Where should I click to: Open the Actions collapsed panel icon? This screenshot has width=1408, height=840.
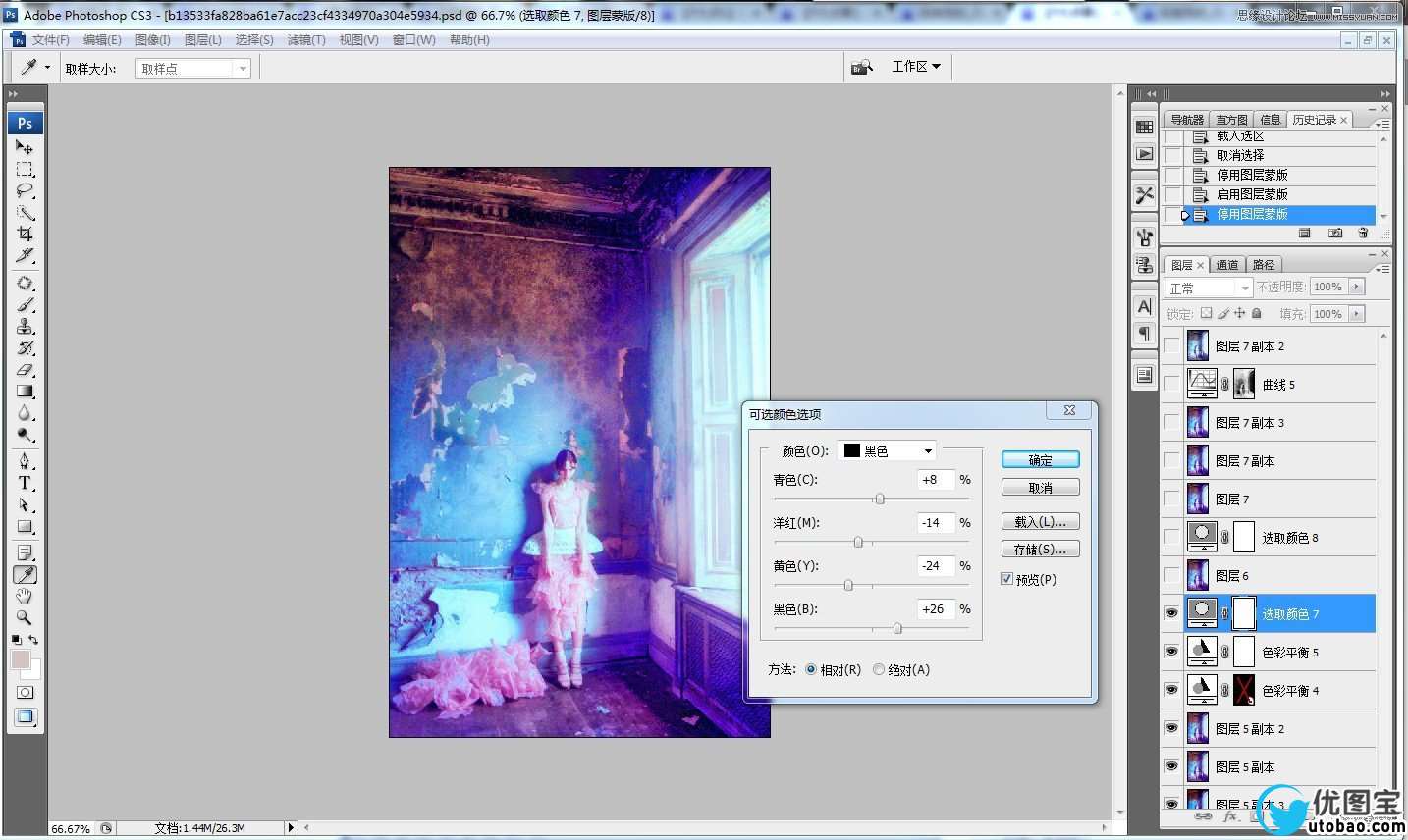click(x=1145, y=154)
